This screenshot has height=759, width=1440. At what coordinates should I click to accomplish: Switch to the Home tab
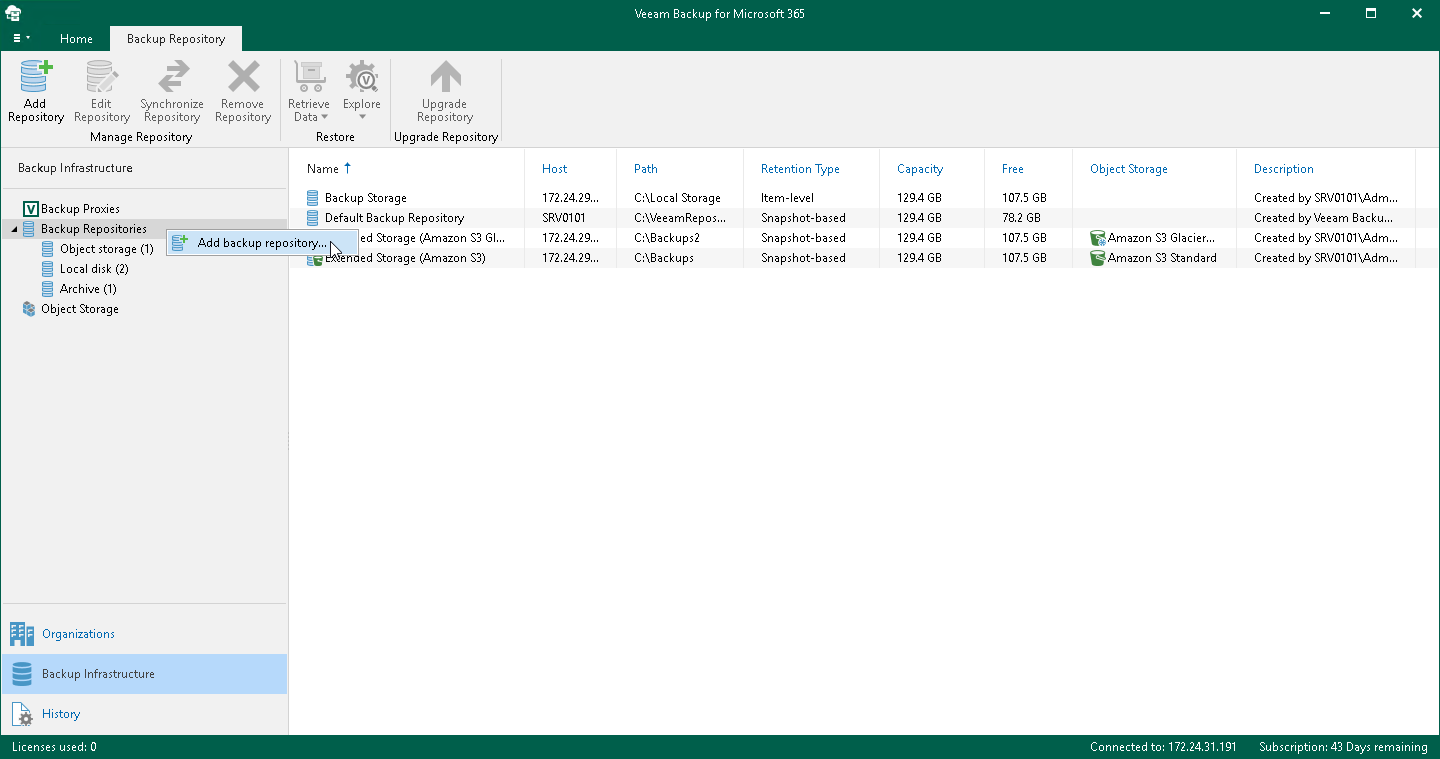click(76, 39)
